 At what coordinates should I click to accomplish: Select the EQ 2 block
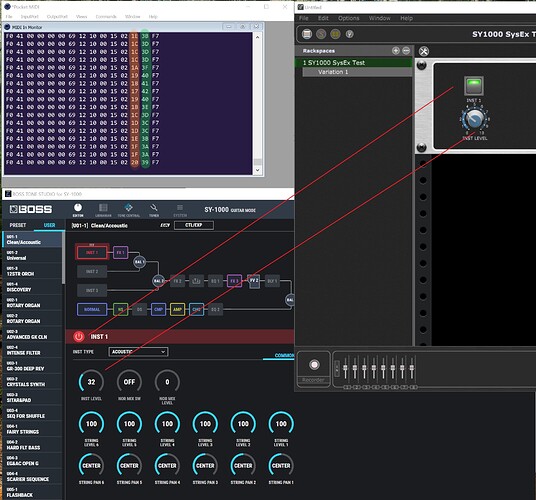pyautogui.click(x=215, y=309)
